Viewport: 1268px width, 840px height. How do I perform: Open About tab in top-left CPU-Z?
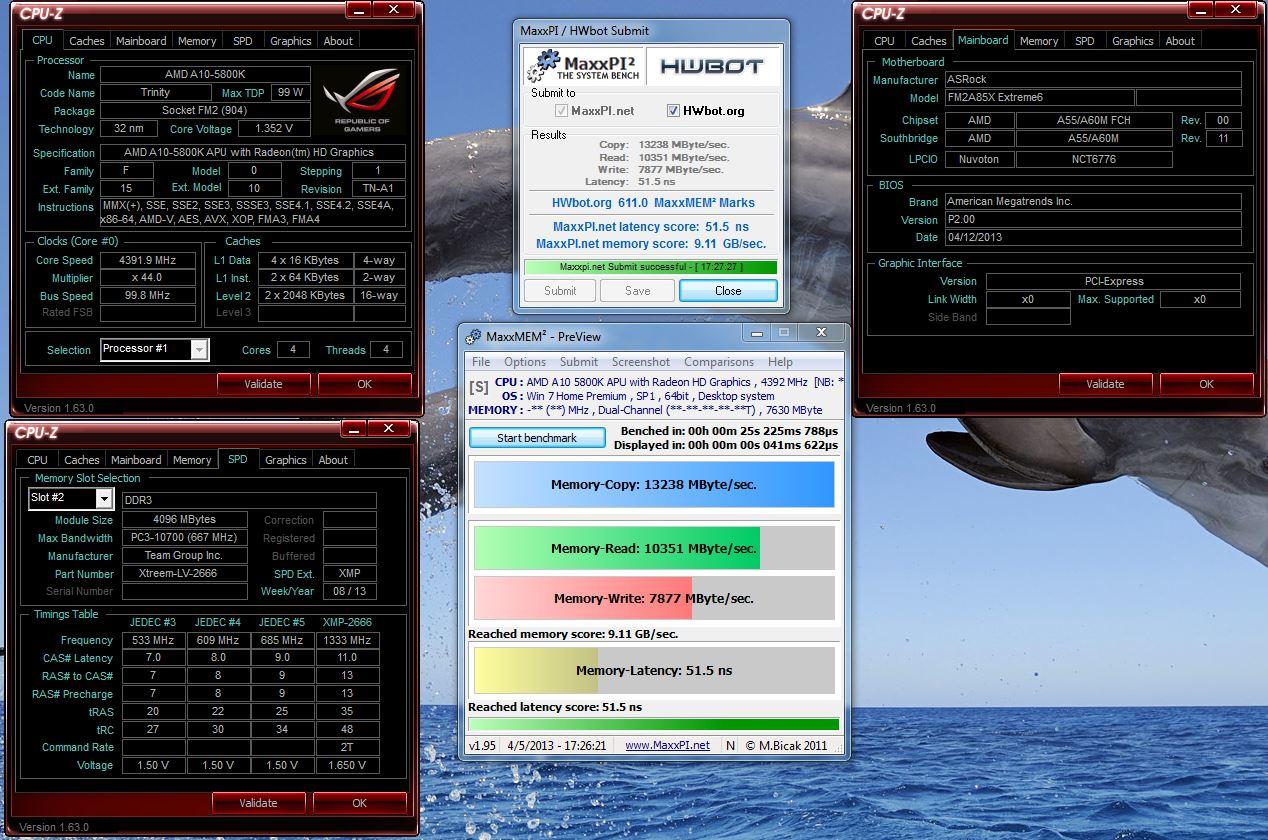tap(338, 41)
